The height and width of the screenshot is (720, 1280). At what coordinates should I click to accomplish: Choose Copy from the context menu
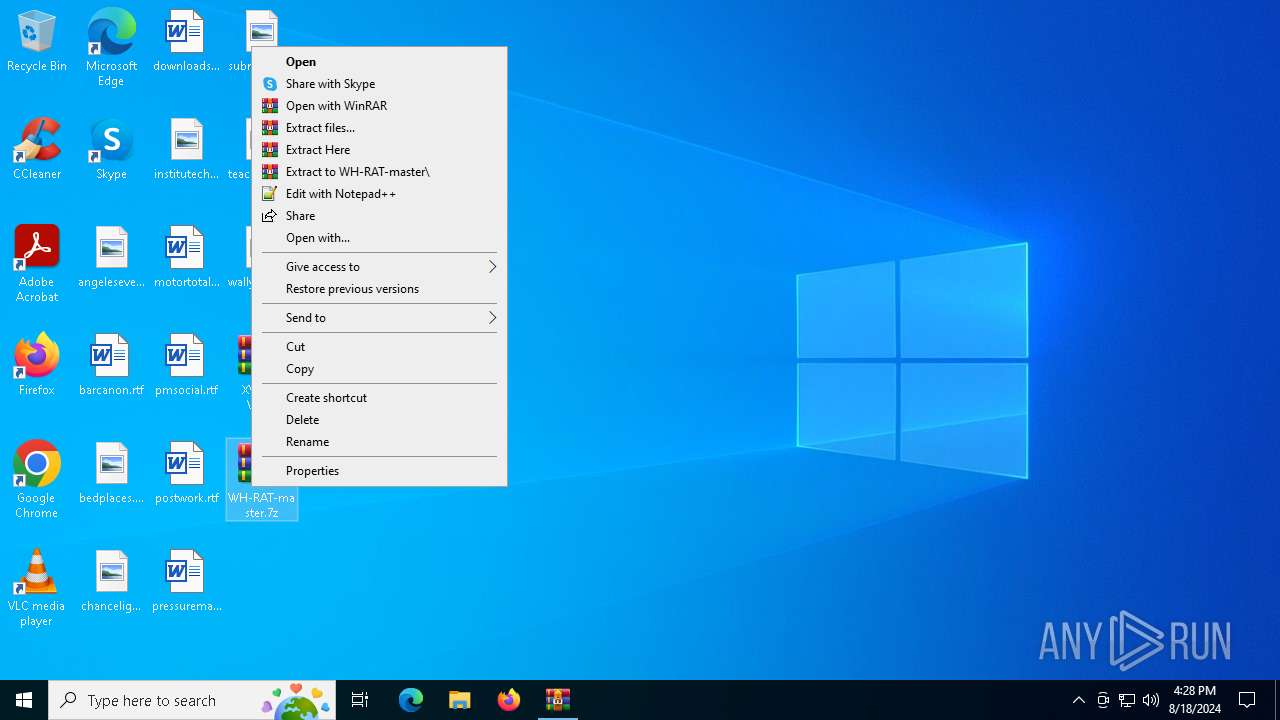(x=379, y=369)
